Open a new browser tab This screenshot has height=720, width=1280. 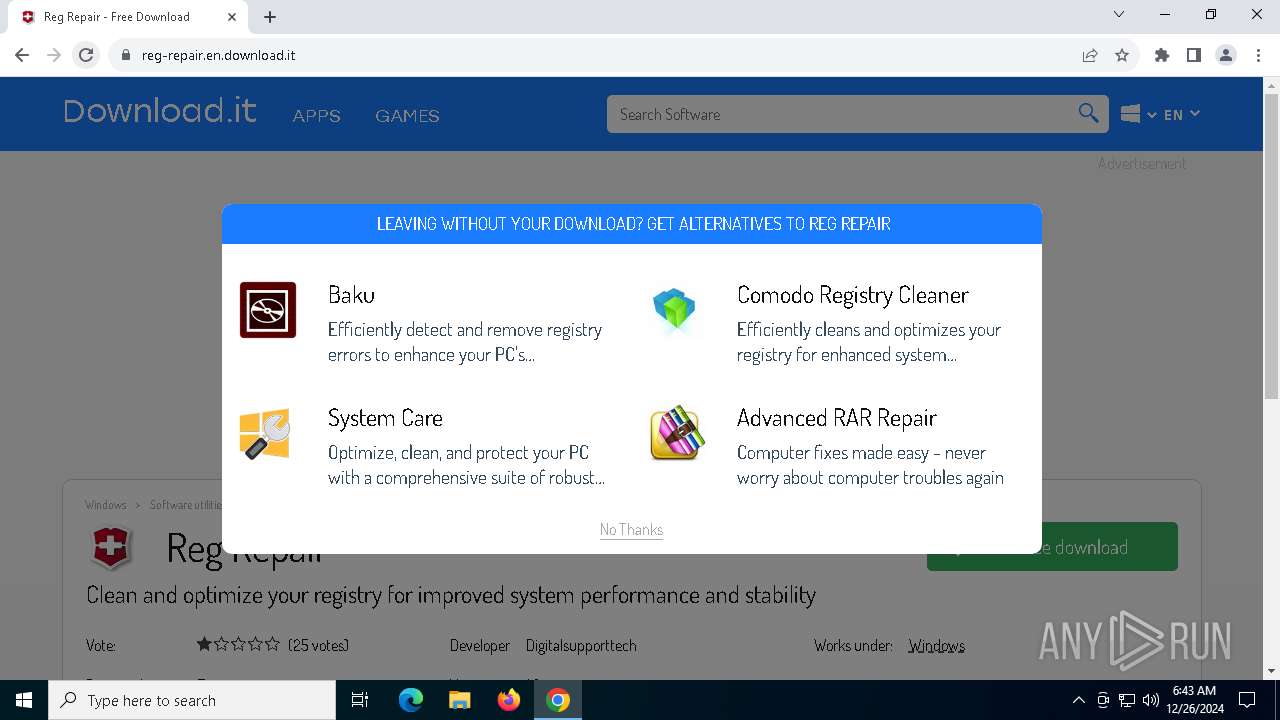(x=270, y=17)
